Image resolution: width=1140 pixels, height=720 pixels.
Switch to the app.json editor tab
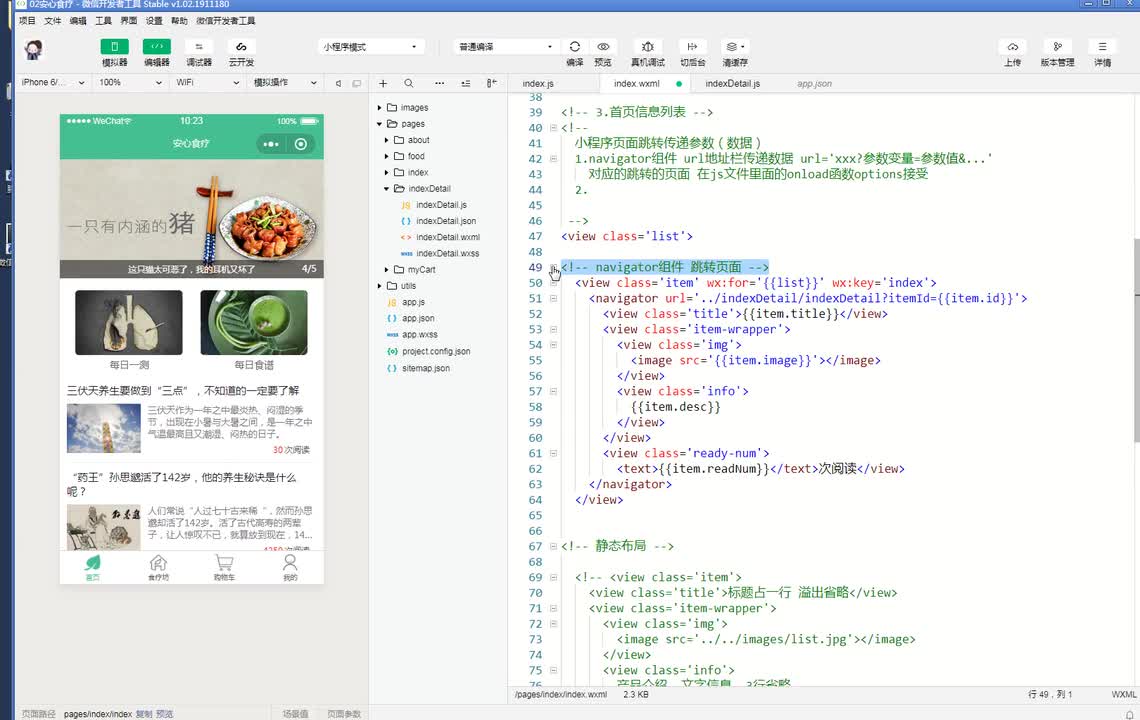coord(814,84)
